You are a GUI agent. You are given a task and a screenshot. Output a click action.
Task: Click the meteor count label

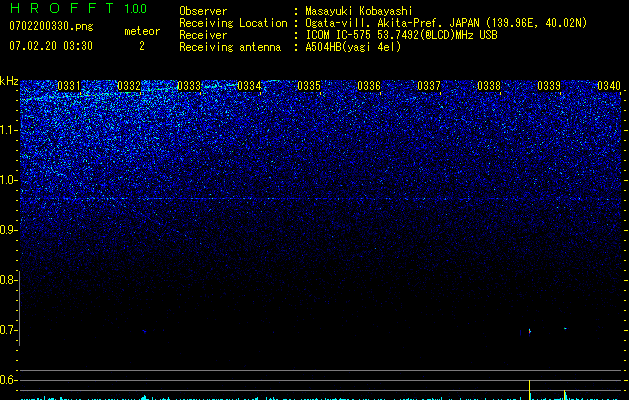pos(142,31)
